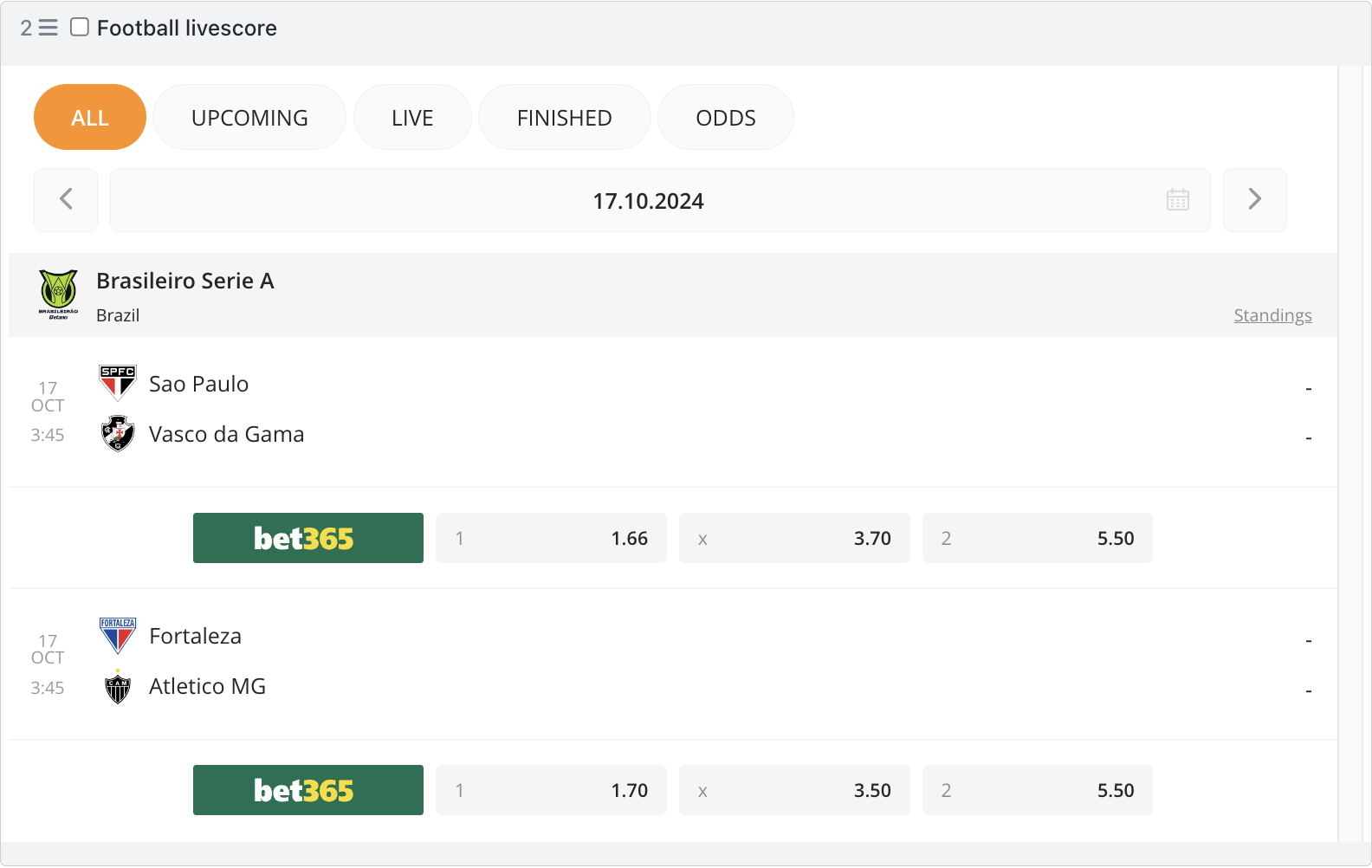Image resolution: width=1372 pixels, height=868 pixels.
Task: Go to previous day with left chevron
Action: [66, 200]
